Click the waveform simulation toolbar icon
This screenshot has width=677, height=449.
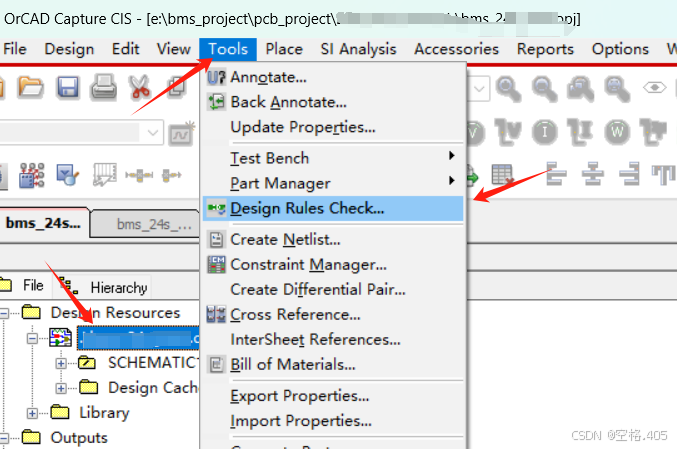(182, 134)
